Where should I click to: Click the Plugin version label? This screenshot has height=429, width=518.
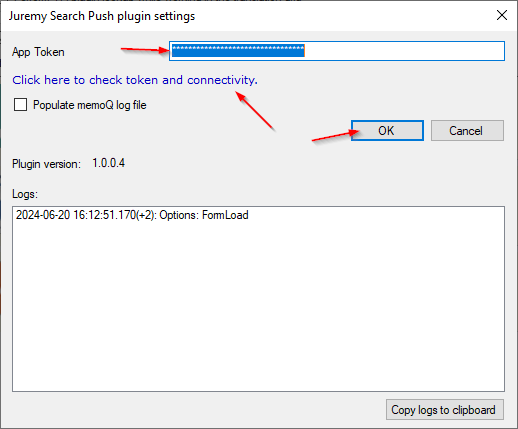[46, 164]
